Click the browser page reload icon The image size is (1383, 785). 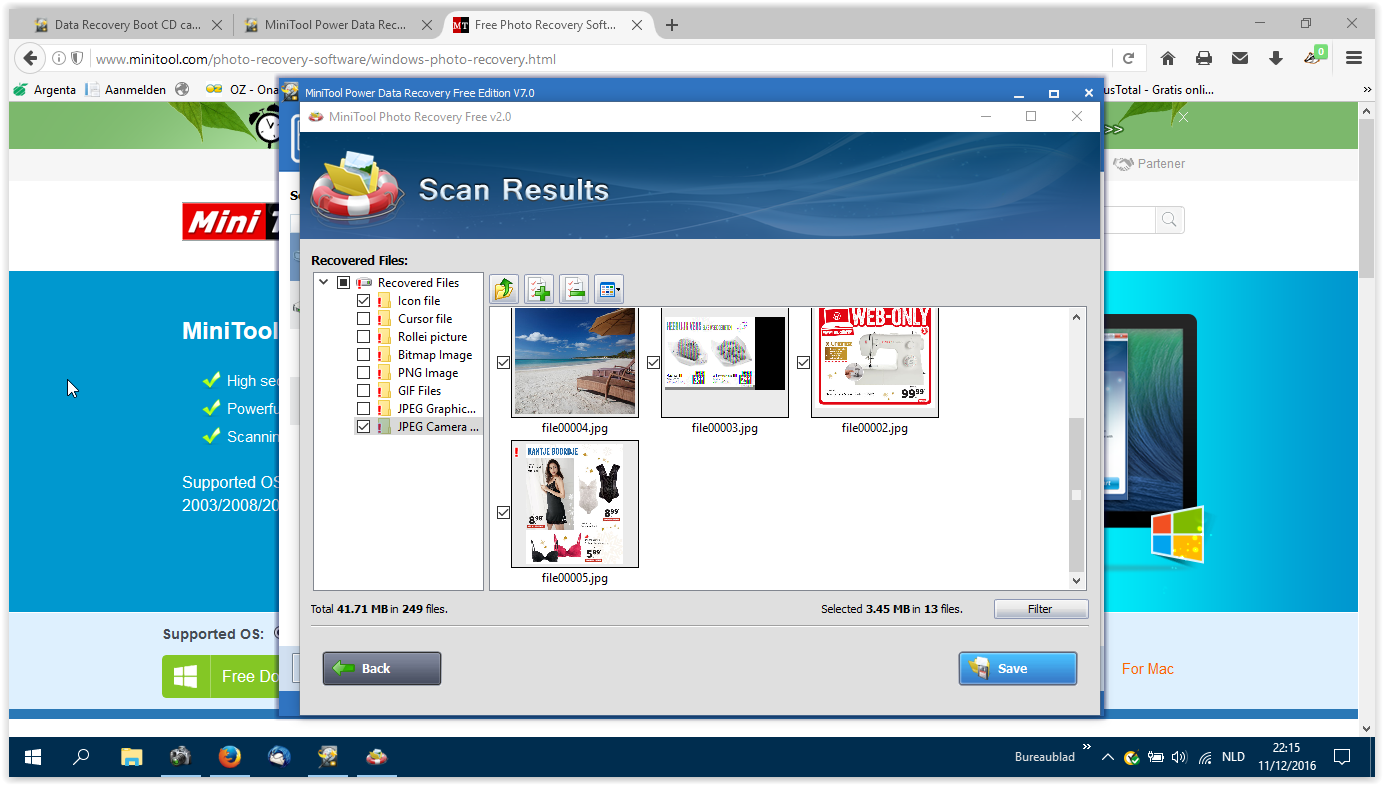1128,58
